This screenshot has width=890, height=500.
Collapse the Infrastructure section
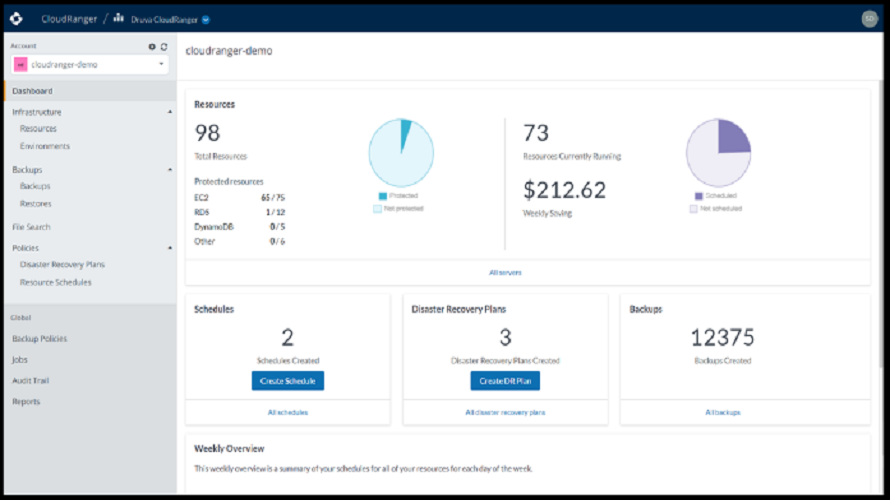tap(170, 112)
